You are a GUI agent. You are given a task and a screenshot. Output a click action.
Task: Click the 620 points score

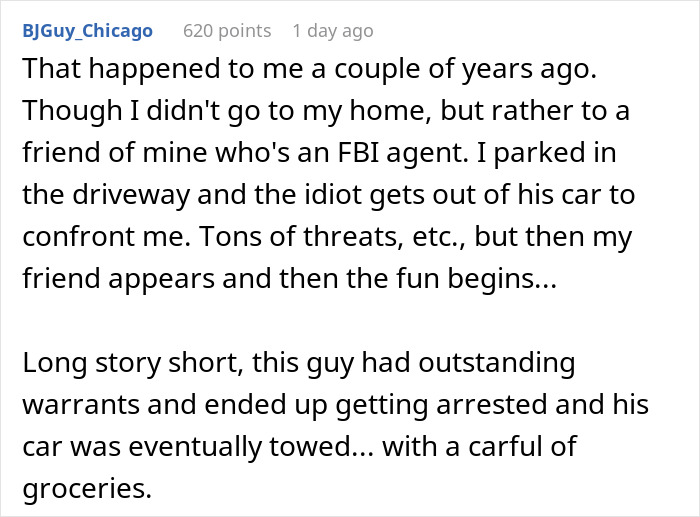[227, 31]
